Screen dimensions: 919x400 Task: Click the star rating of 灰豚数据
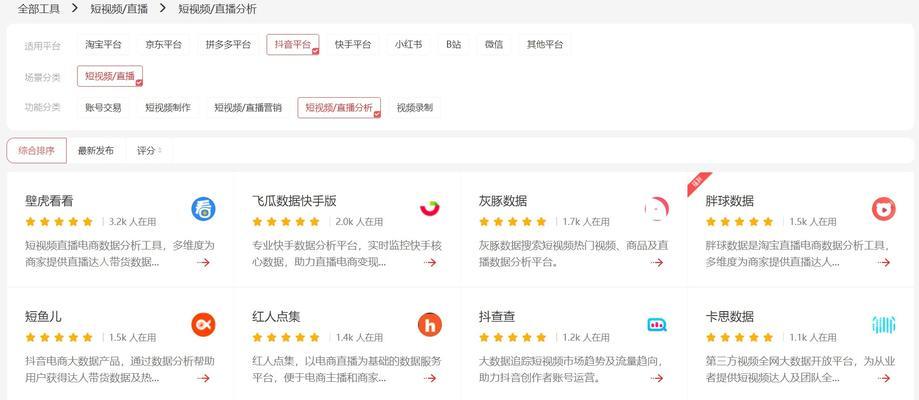point(513,222)
